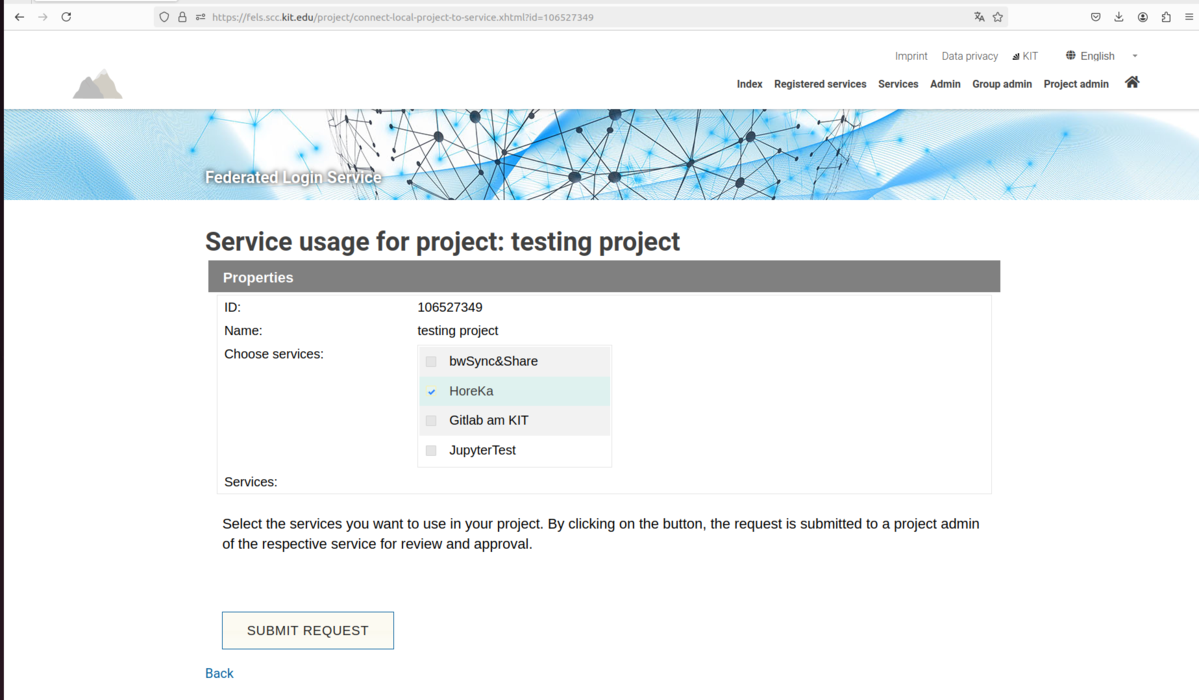The width and height of the screenshot is (1199, 700).
Task: Tick the Gitlab am KIT checkbox
Action: (x=431, y=421)
